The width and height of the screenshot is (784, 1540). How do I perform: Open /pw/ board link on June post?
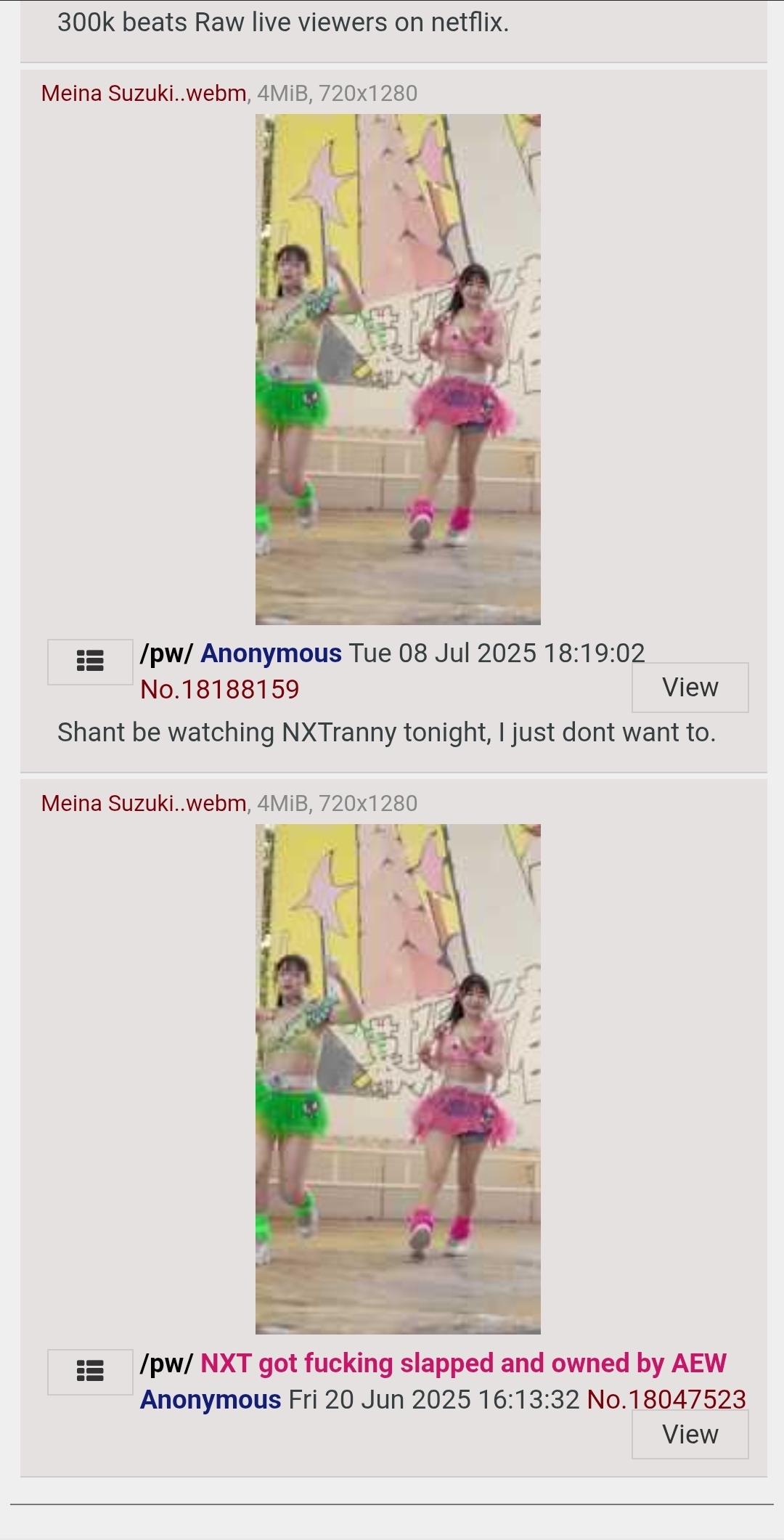(x=166, y=1364)
